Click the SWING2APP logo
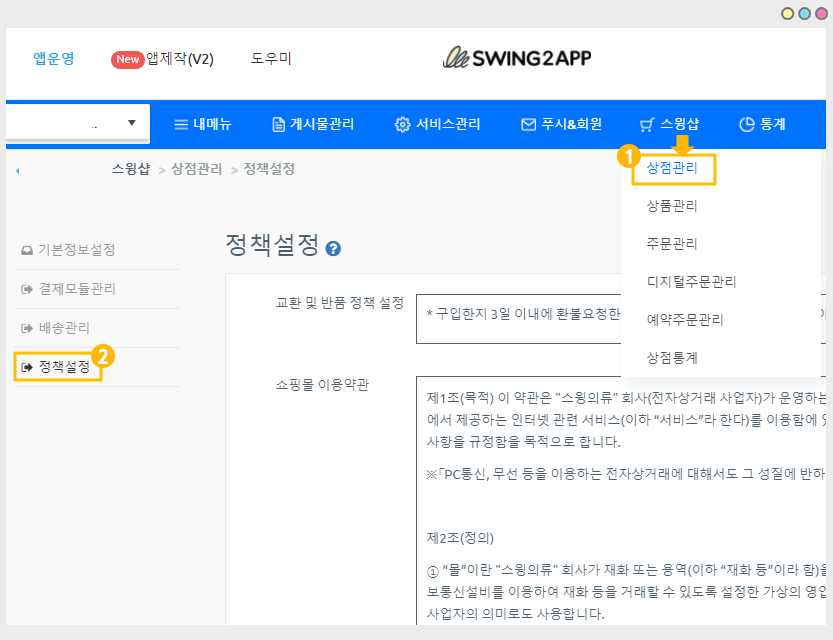Screen dimensions: 833x640 tap(517, 58)
